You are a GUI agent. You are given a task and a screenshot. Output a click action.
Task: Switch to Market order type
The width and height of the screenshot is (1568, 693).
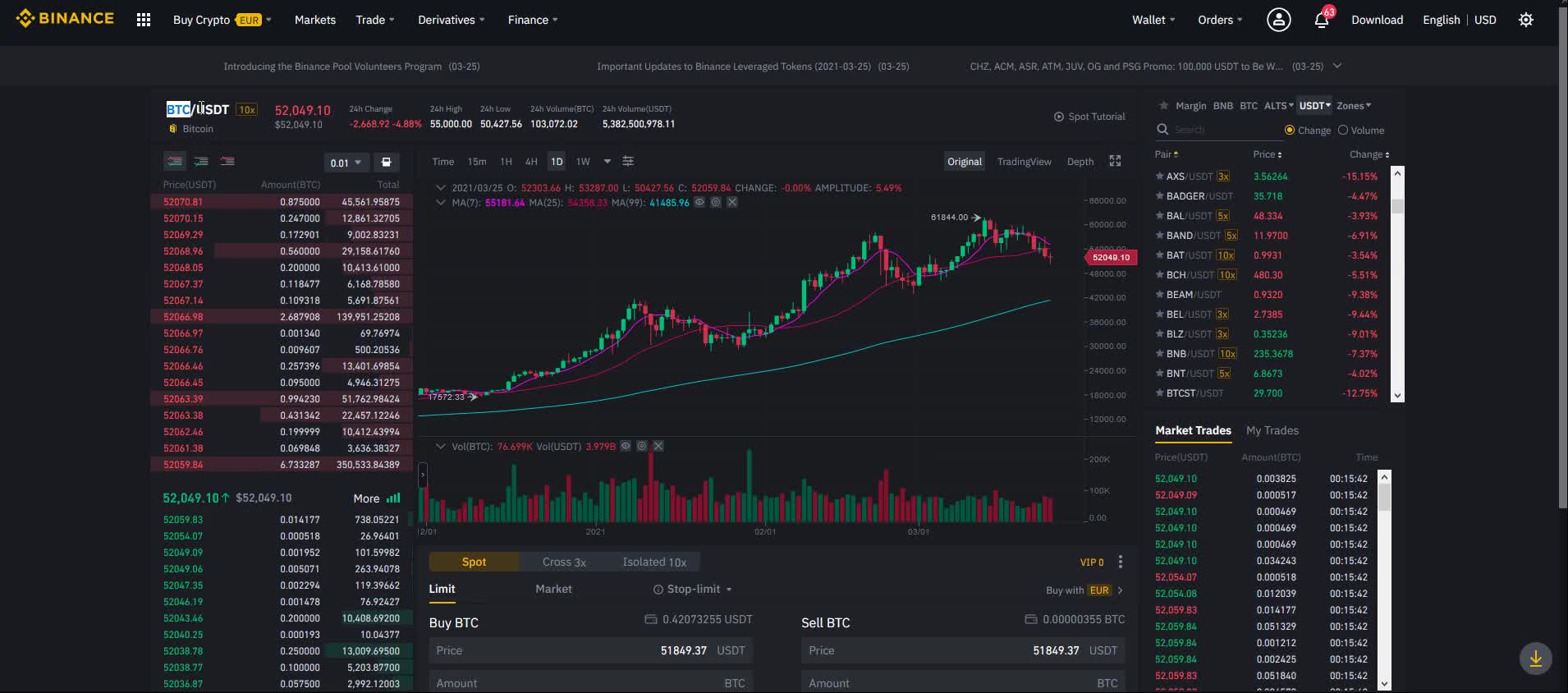pyautogui.click(x=553, y=589)
